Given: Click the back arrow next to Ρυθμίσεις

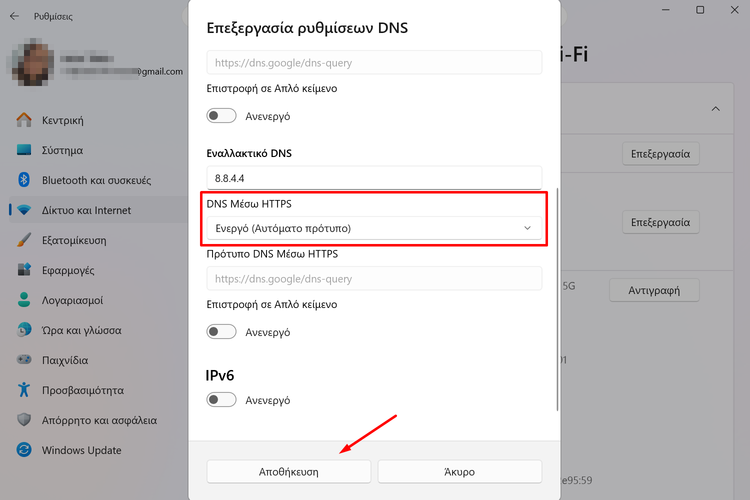Looking at the screenshot, I should pos(14,16).
